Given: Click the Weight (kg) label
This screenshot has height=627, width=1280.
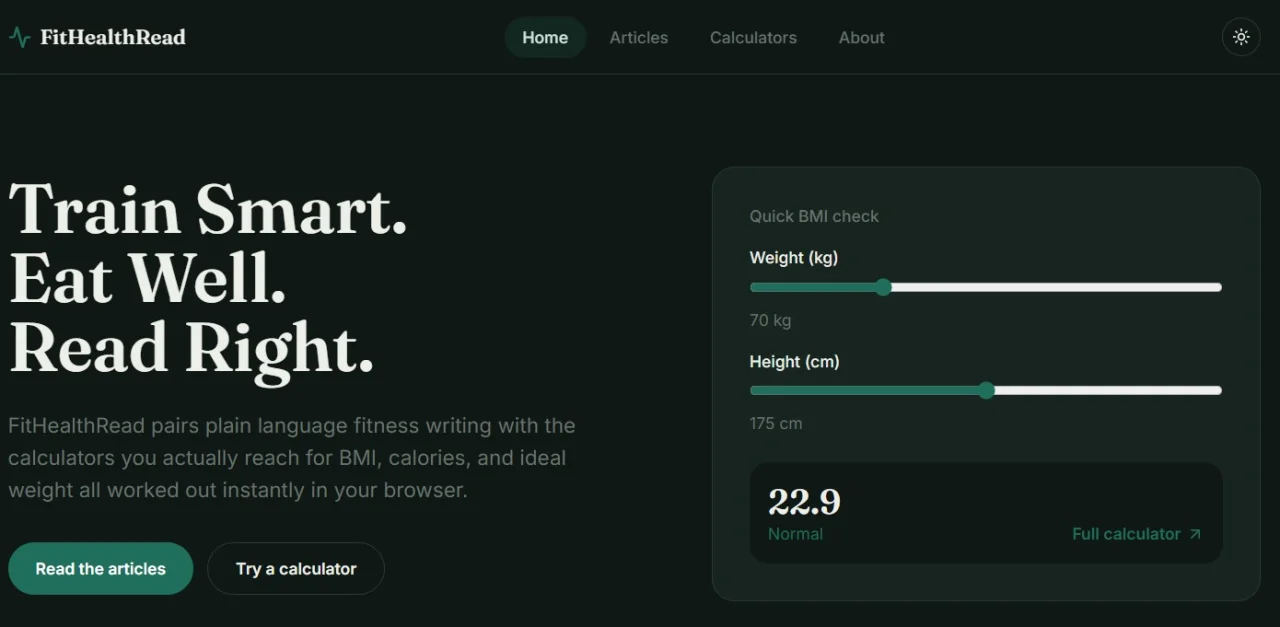Looking at the screenshot, I should coord(794,258).
